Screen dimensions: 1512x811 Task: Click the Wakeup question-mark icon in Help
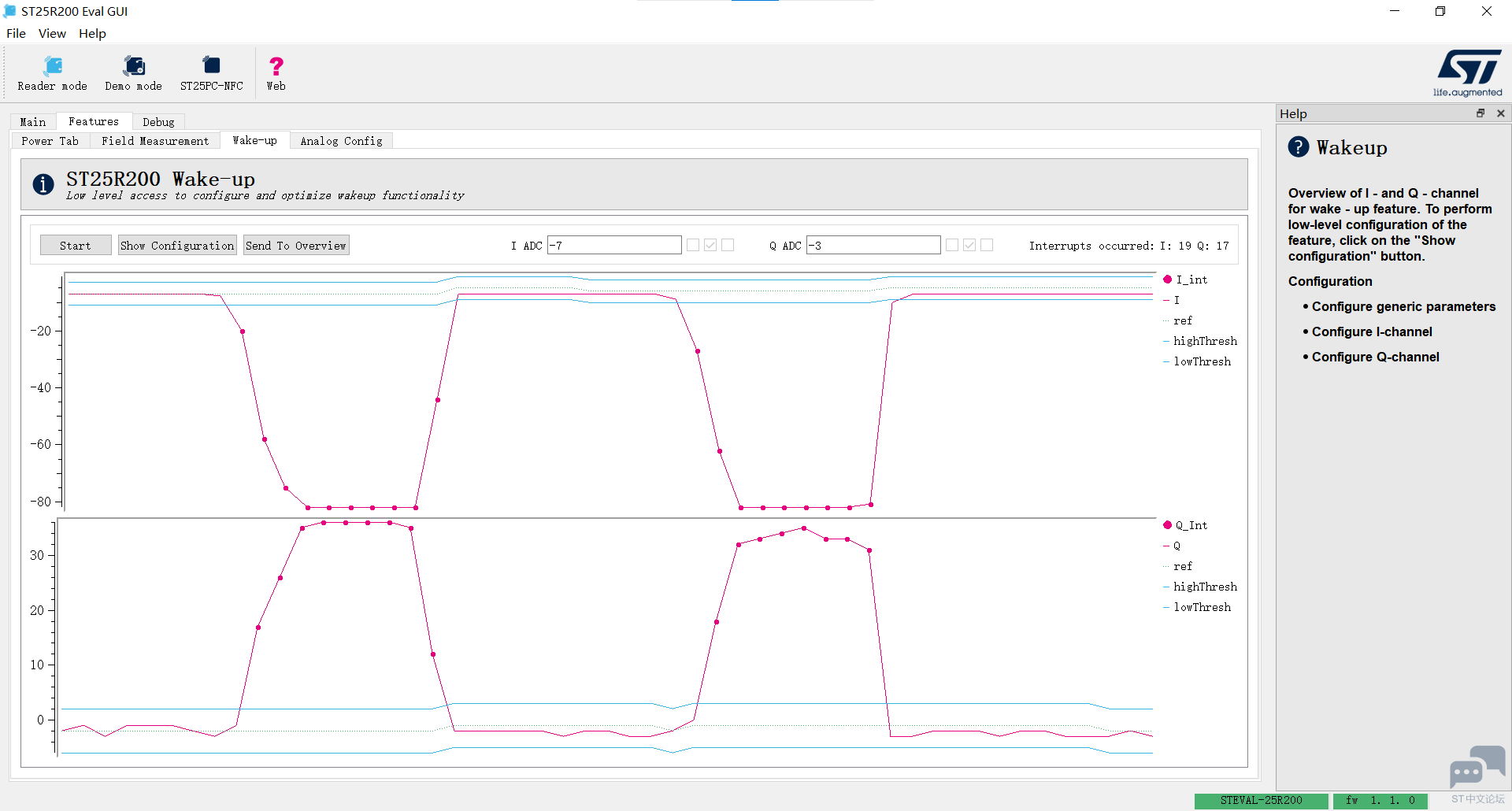1299,147
